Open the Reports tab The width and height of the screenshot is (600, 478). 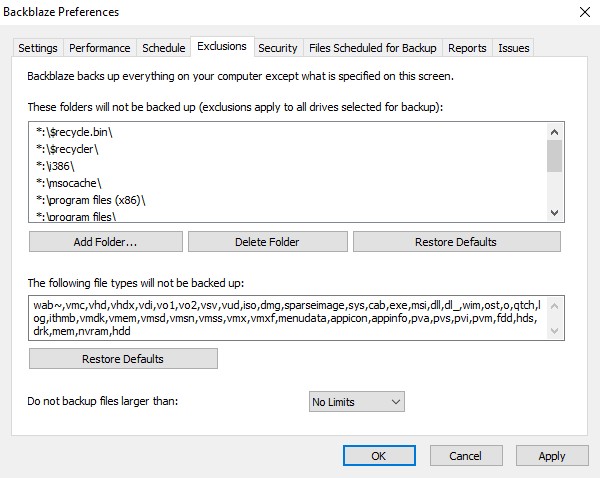(467, 48)
